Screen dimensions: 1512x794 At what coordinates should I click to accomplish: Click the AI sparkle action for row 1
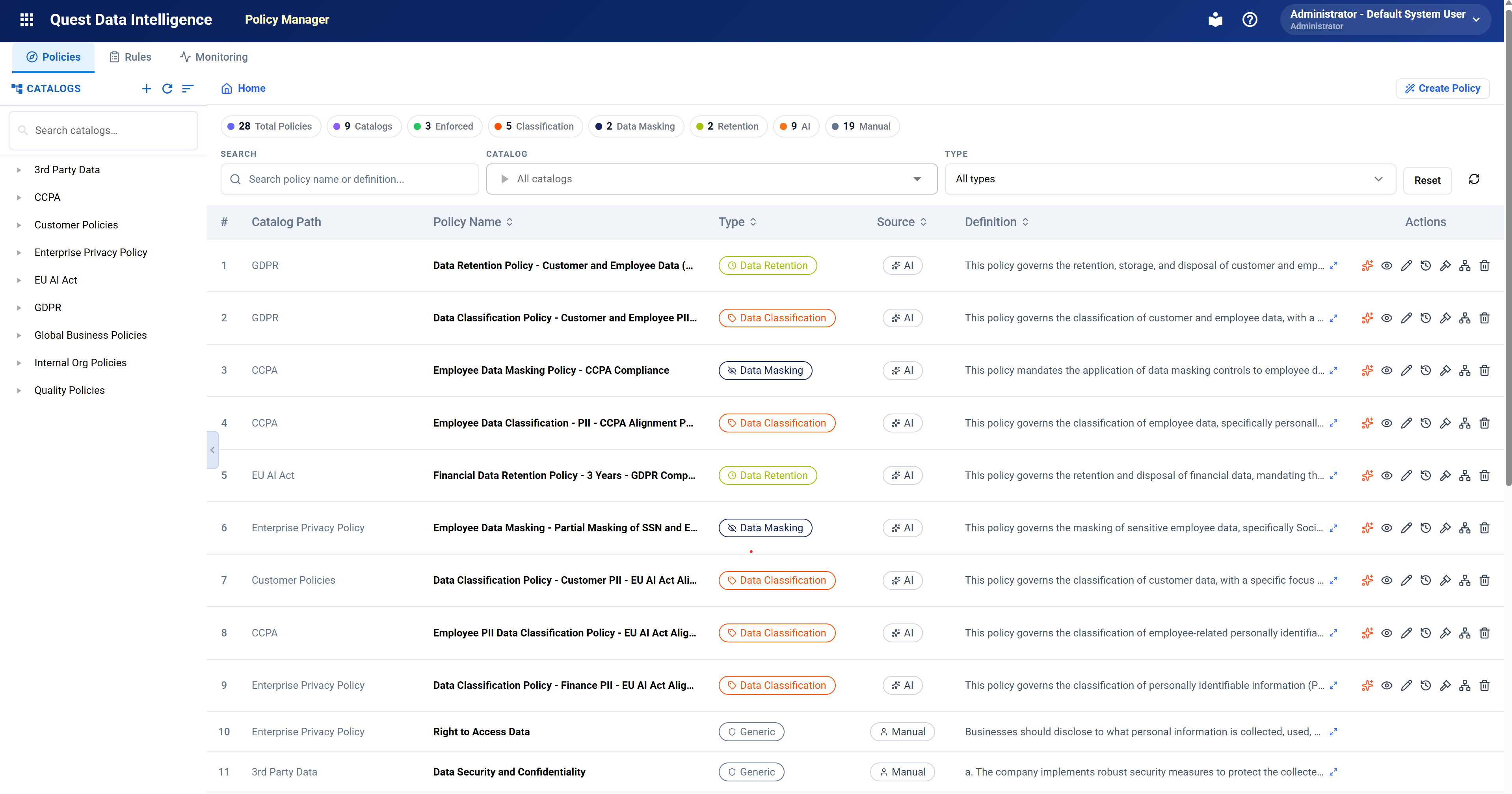click(x=1367, y=265)
